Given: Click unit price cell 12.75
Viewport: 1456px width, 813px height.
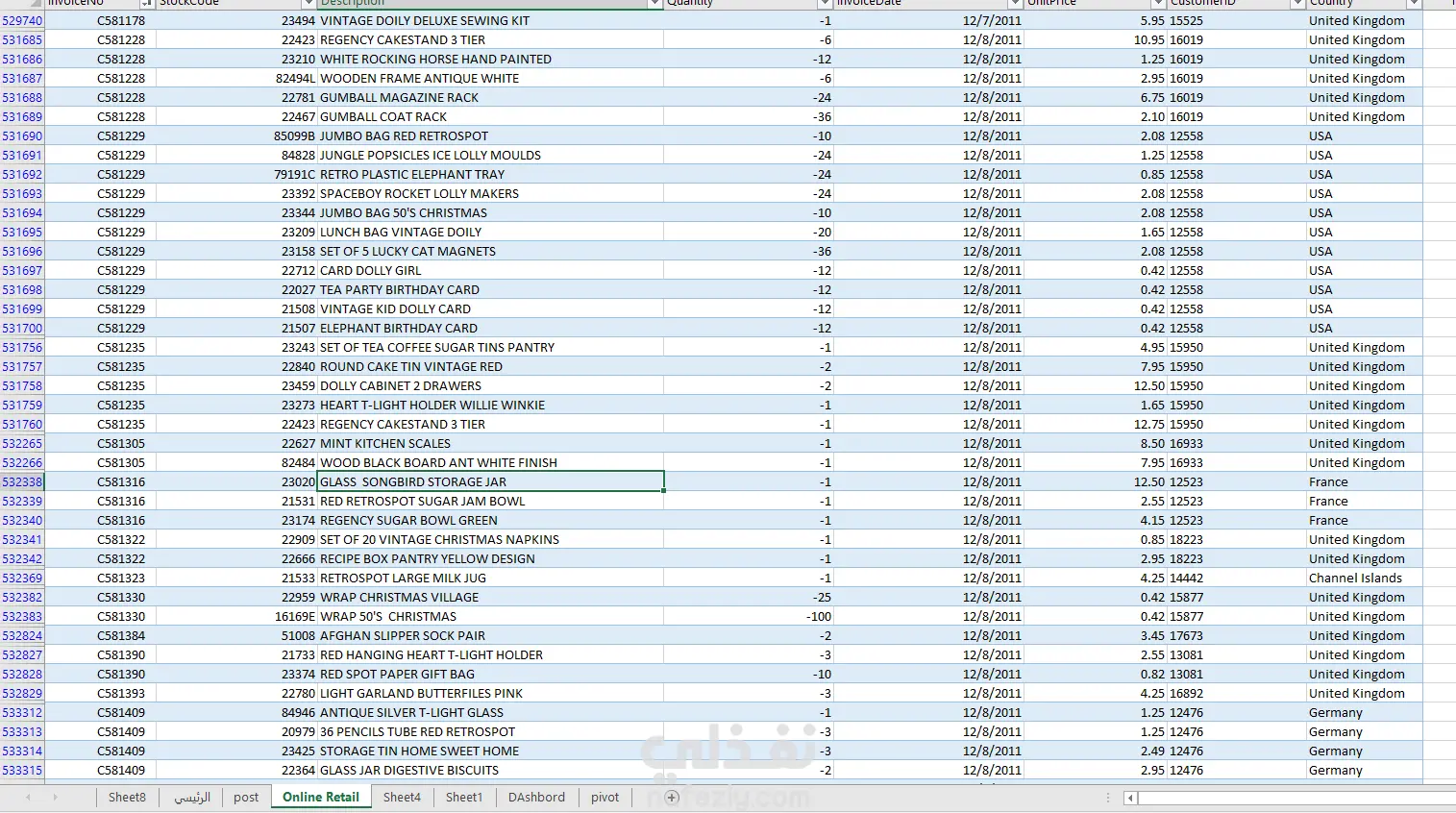Looking at the screenshot, I should click(x=1096, y=424).
